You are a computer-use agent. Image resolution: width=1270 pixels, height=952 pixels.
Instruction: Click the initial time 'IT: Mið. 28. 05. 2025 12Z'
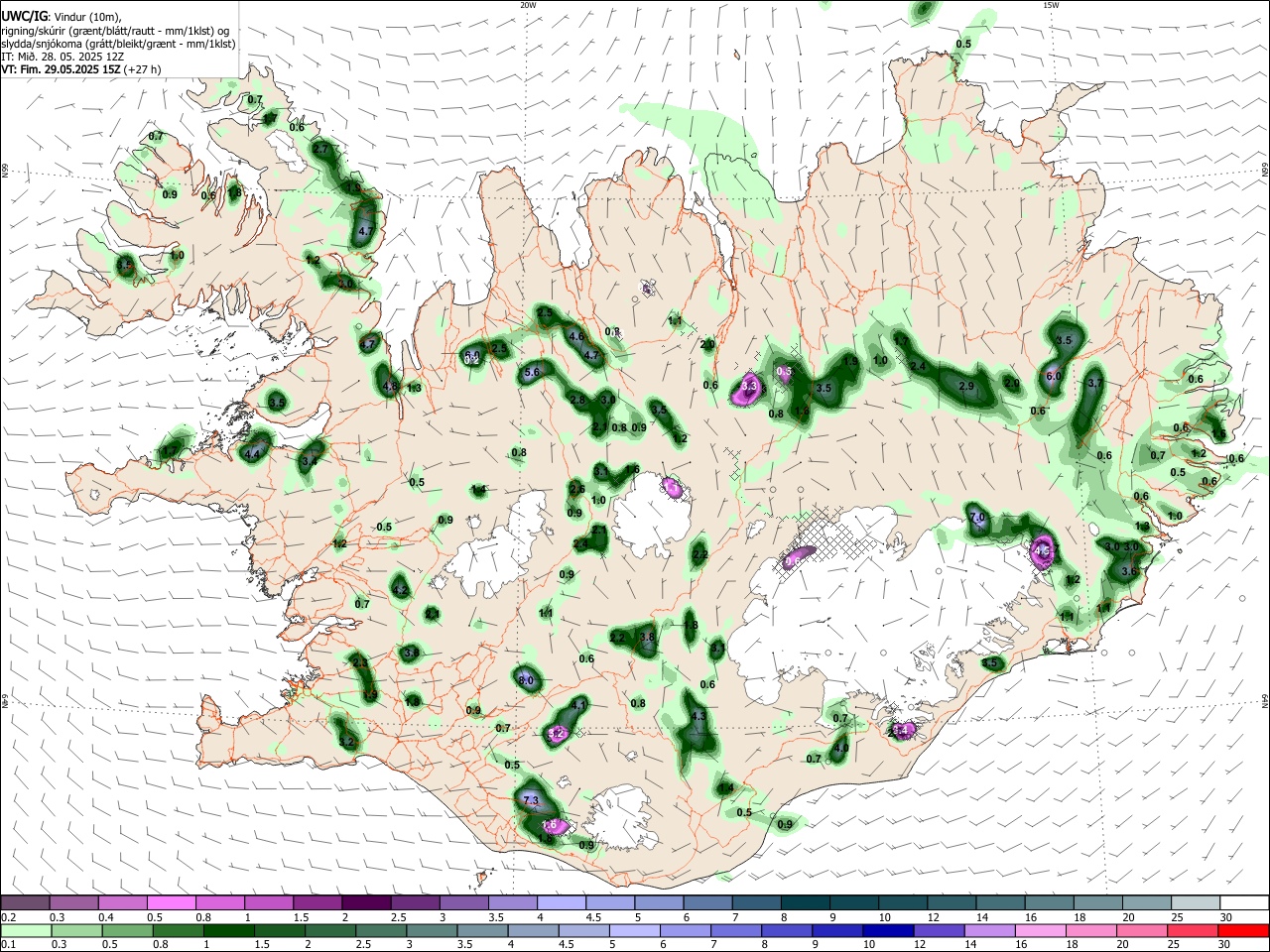63,57
